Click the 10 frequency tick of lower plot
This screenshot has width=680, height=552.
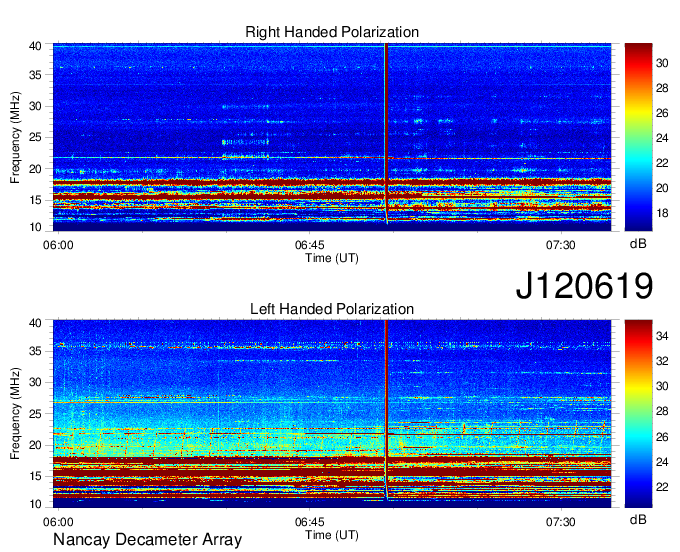(35, 504)
